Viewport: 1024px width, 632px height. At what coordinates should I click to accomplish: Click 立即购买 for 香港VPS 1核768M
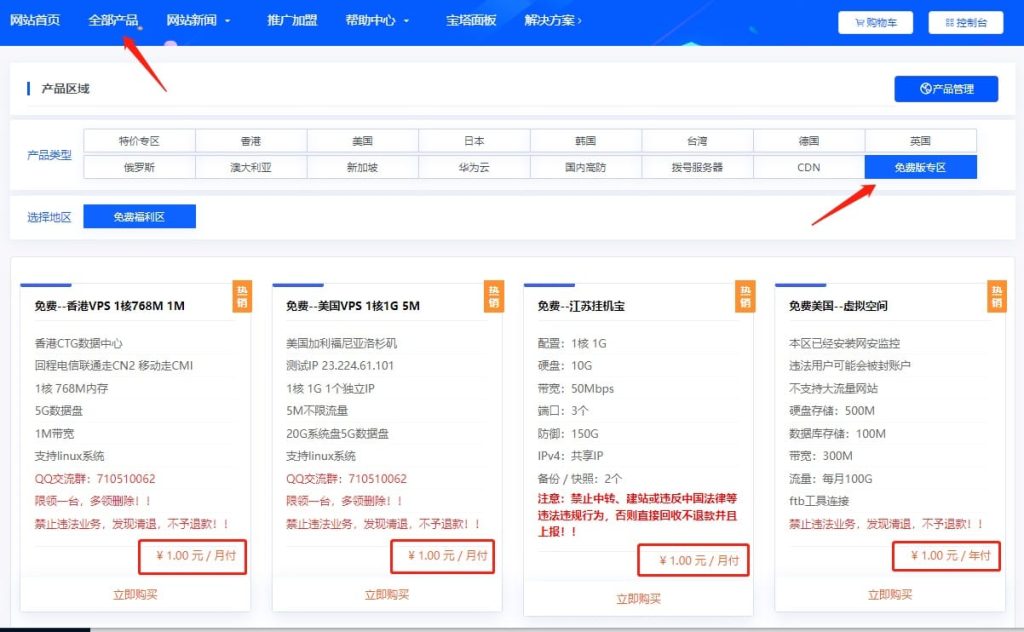pos(135,594)
